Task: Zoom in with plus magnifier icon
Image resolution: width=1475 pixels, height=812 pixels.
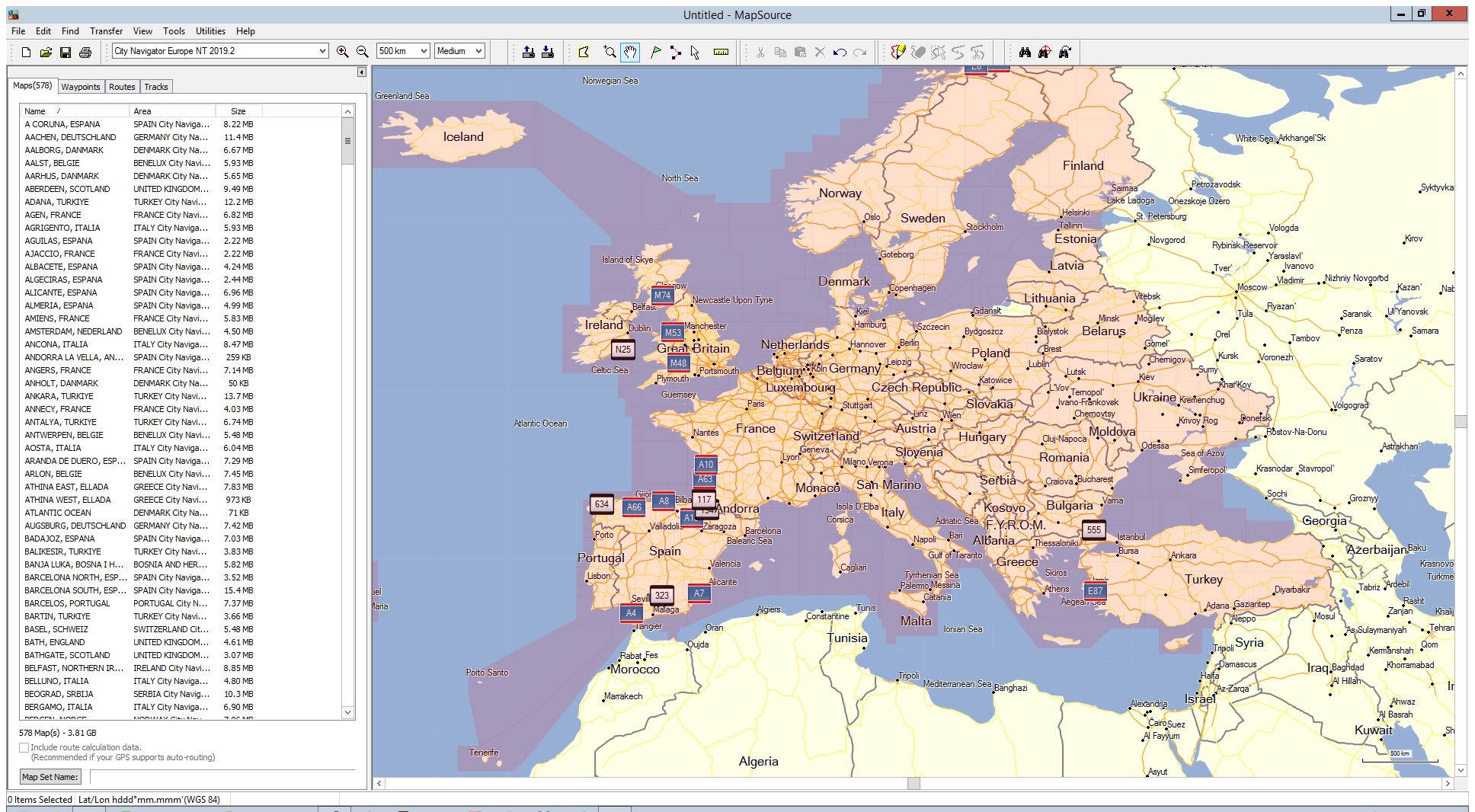Action: (343, 52)
